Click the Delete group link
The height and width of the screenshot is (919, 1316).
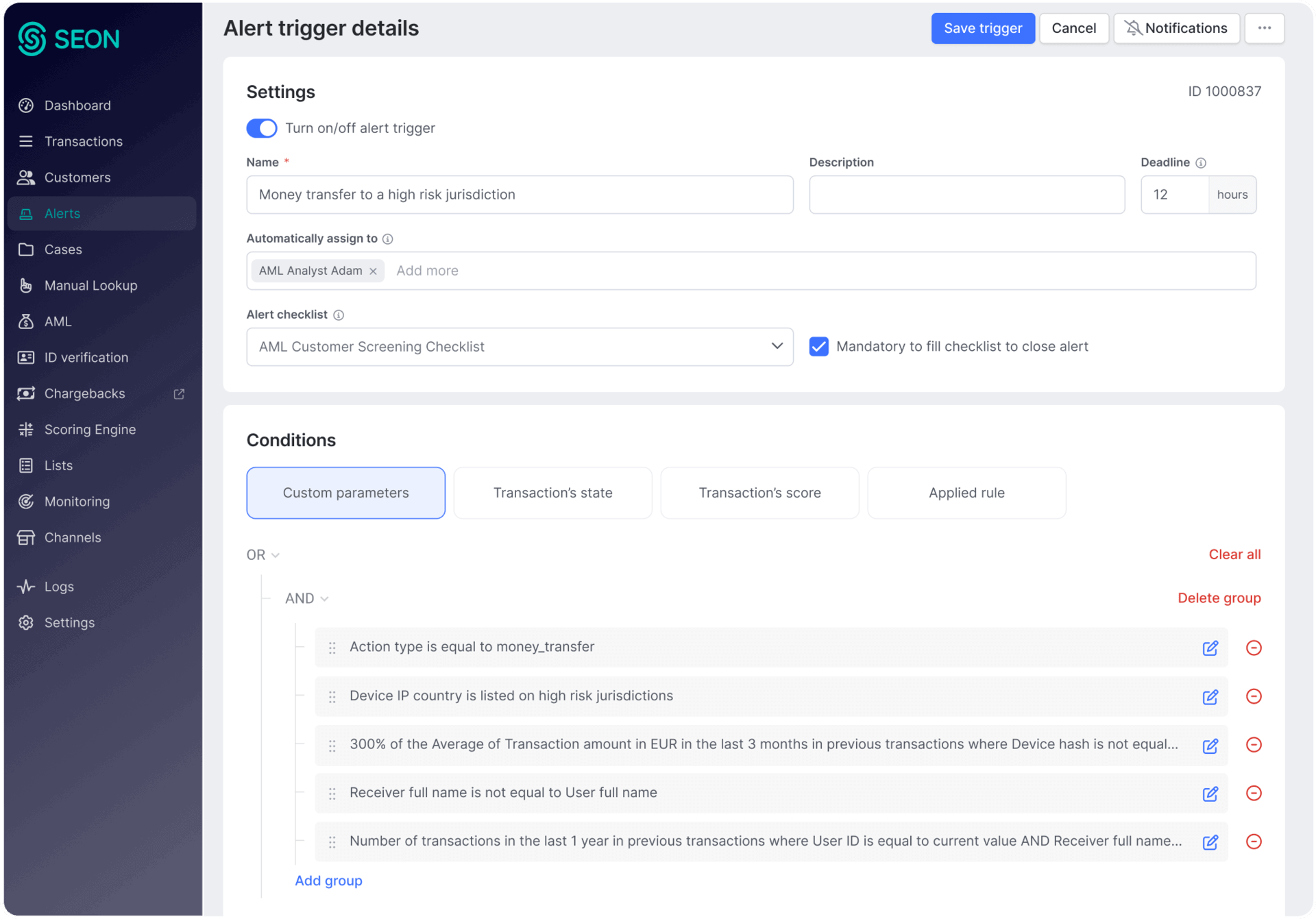pyautogui.click(x=1219, y=598)
